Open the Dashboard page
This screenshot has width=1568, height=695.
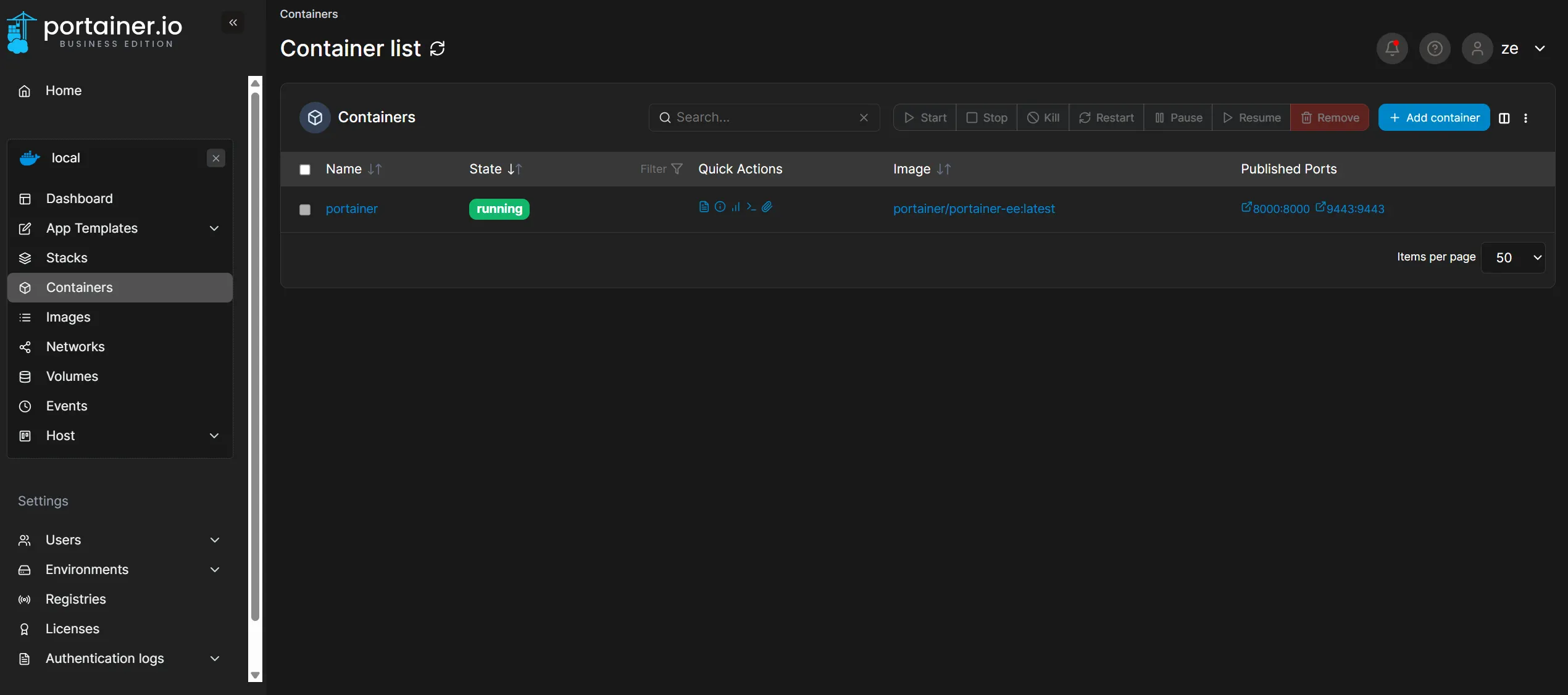(120, 199)
